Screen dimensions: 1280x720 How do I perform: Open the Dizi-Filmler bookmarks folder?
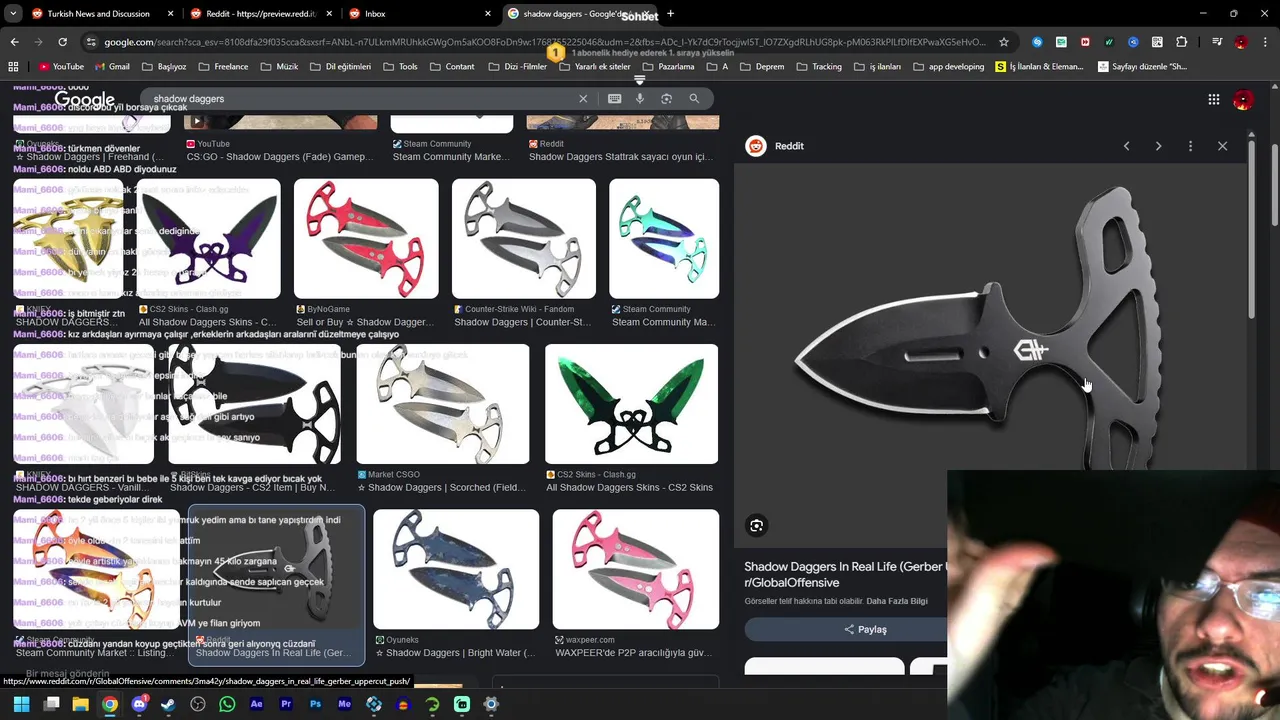(518, 67)
